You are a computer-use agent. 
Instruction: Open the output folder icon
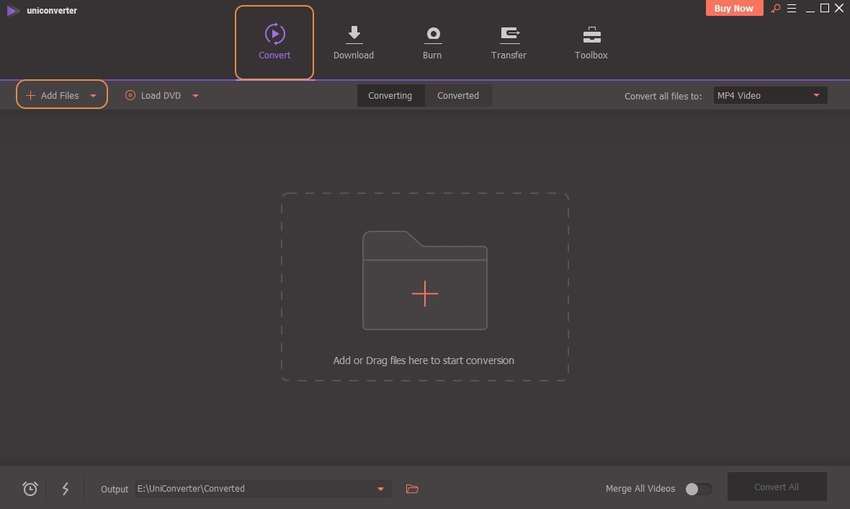[x=412, y=489]
